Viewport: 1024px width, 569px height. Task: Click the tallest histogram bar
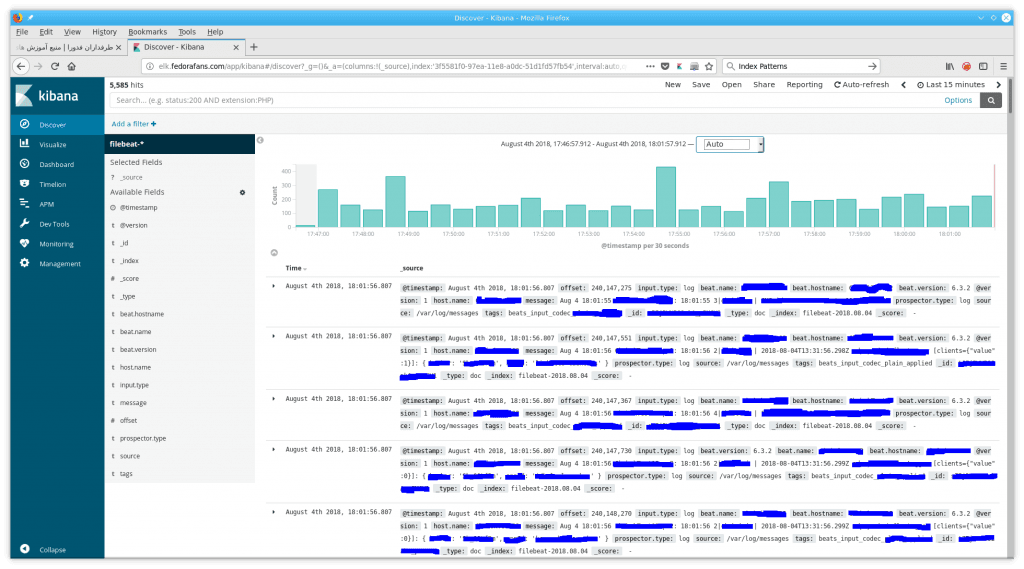[x=666, y=197]
